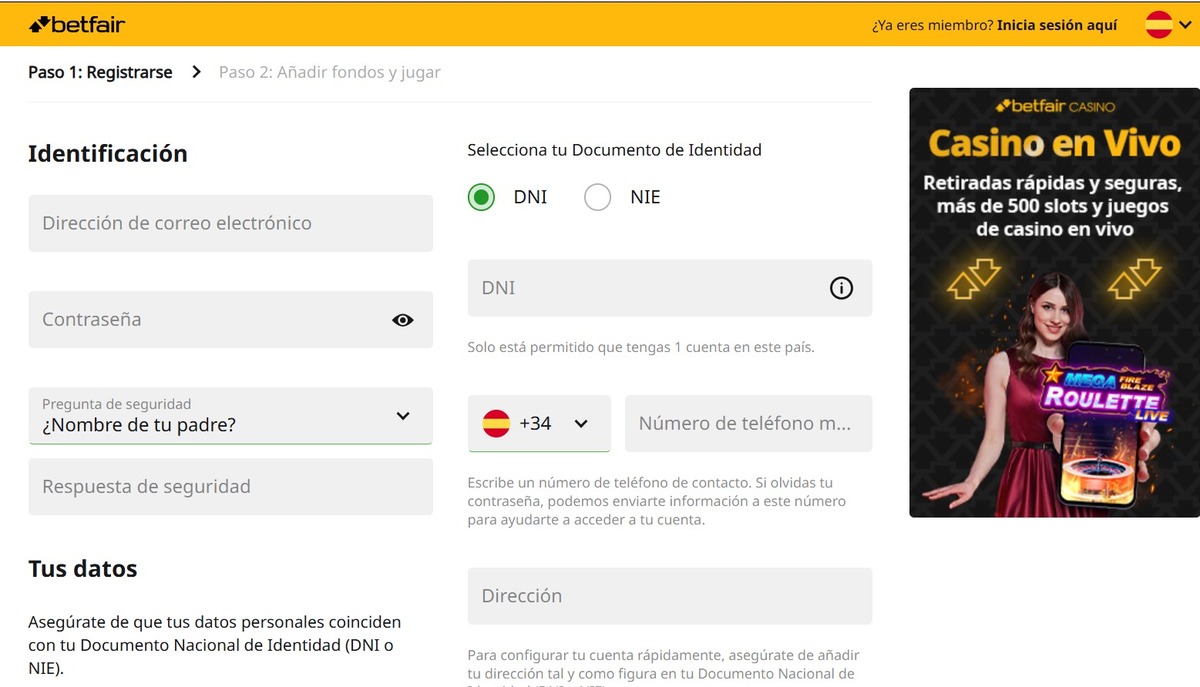Click the DNI info icon

tap(842, 288)
